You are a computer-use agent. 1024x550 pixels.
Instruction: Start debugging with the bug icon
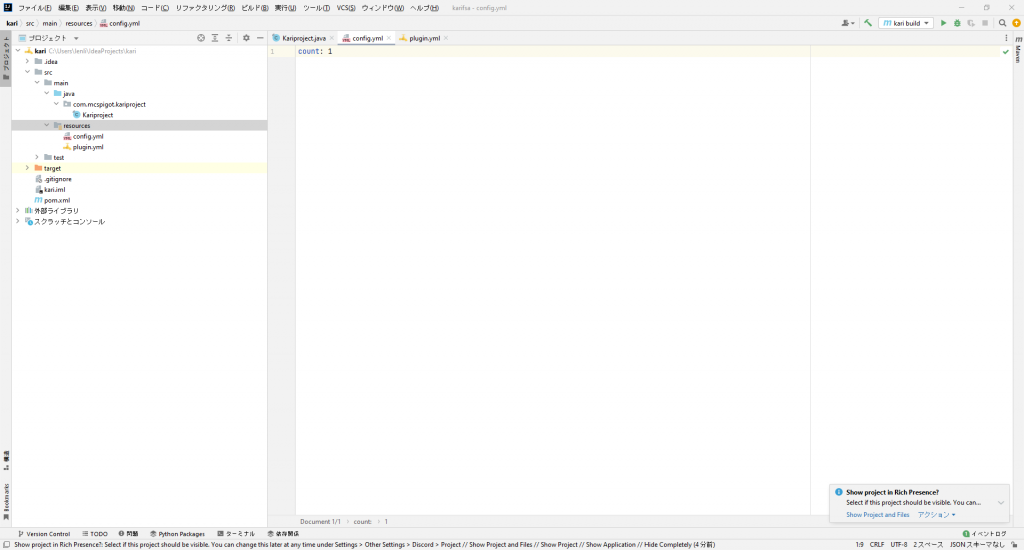[957, 23]
